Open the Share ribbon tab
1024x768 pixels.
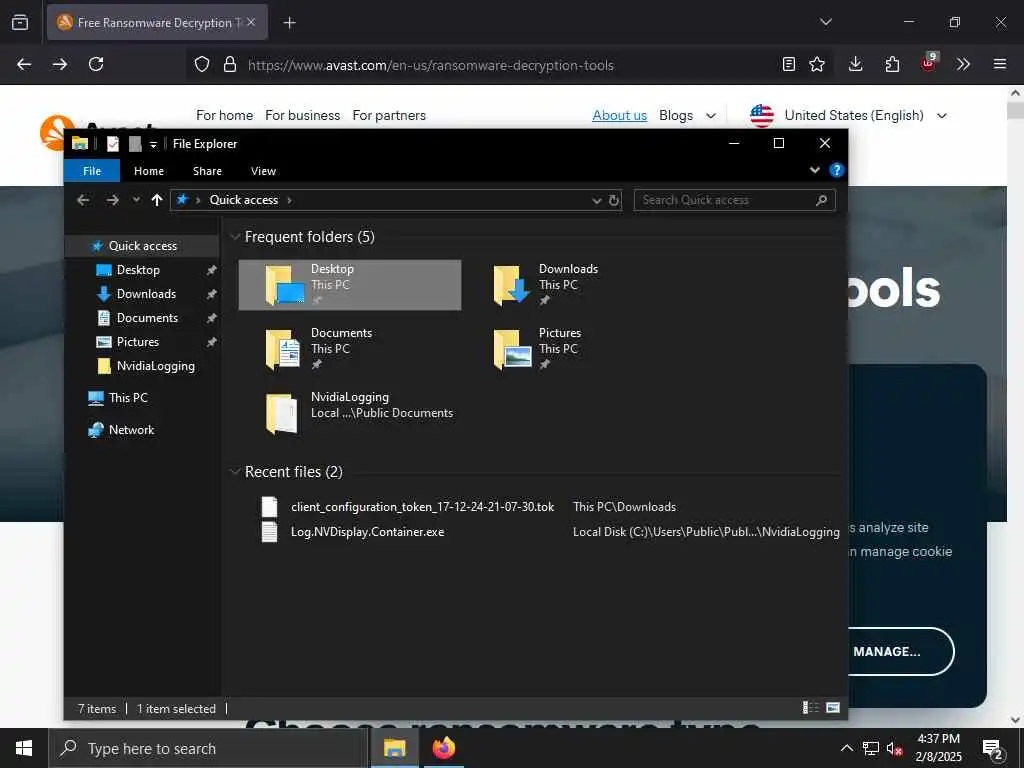click(207, 171)
